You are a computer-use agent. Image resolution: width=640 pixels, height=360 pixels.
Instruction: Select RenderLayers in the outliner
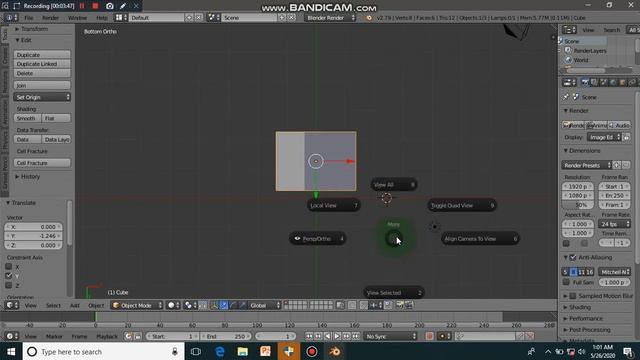tap(589, 51)
